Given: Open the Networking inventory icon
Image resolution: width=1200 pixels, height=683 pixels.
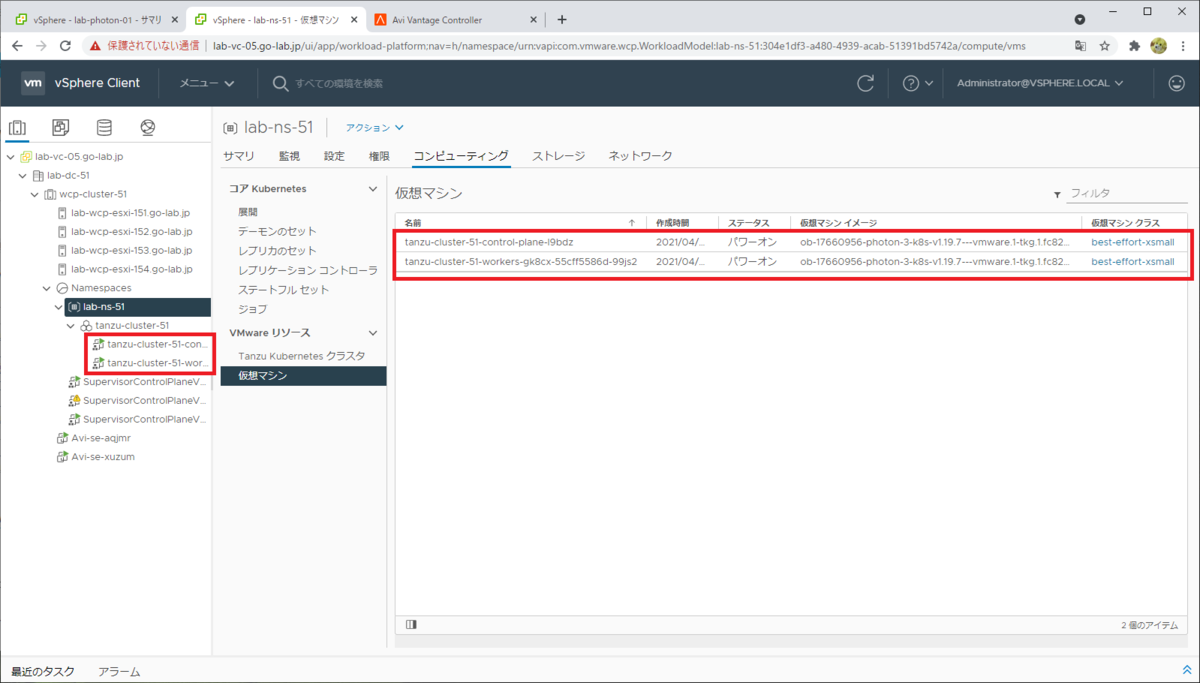Looking at the screenshot, I should click(x=148, y=128).
